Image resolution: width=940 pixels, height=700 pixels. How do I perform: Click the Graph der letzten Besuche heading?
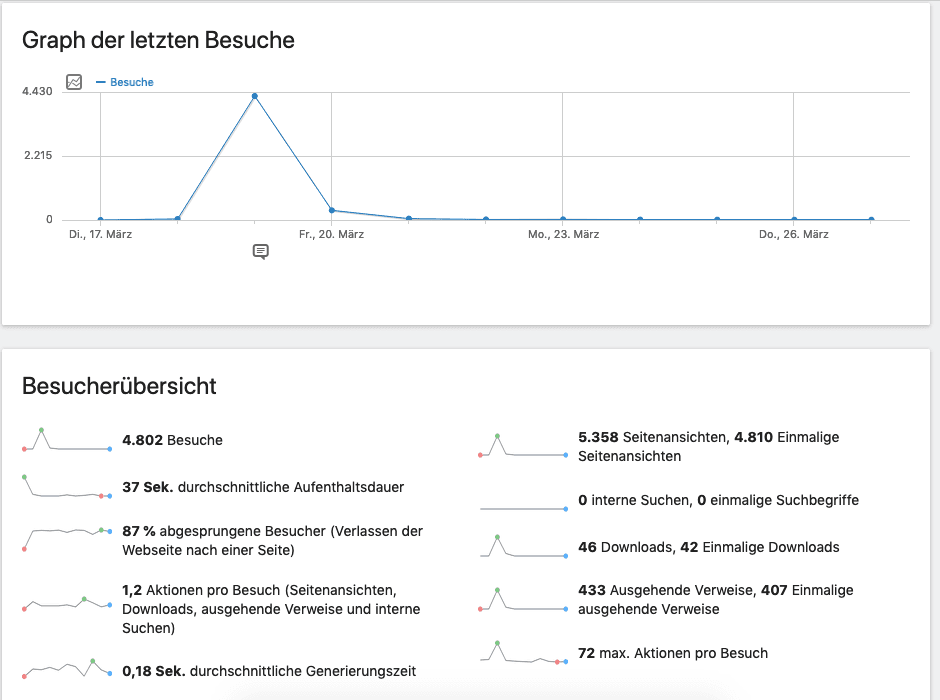click(158, 40)
